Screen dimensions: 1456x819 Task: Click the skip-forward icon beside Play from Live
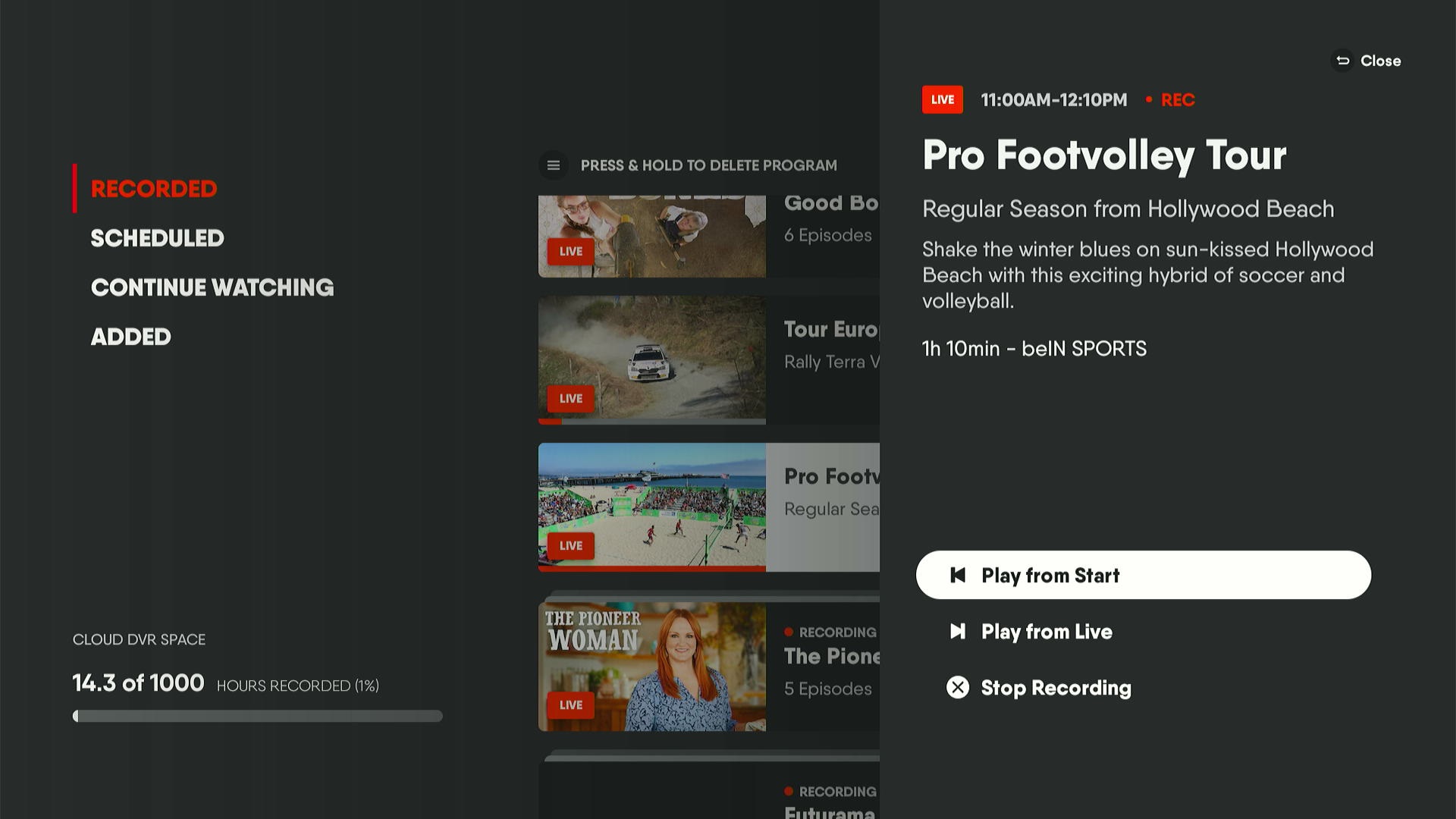959,632
